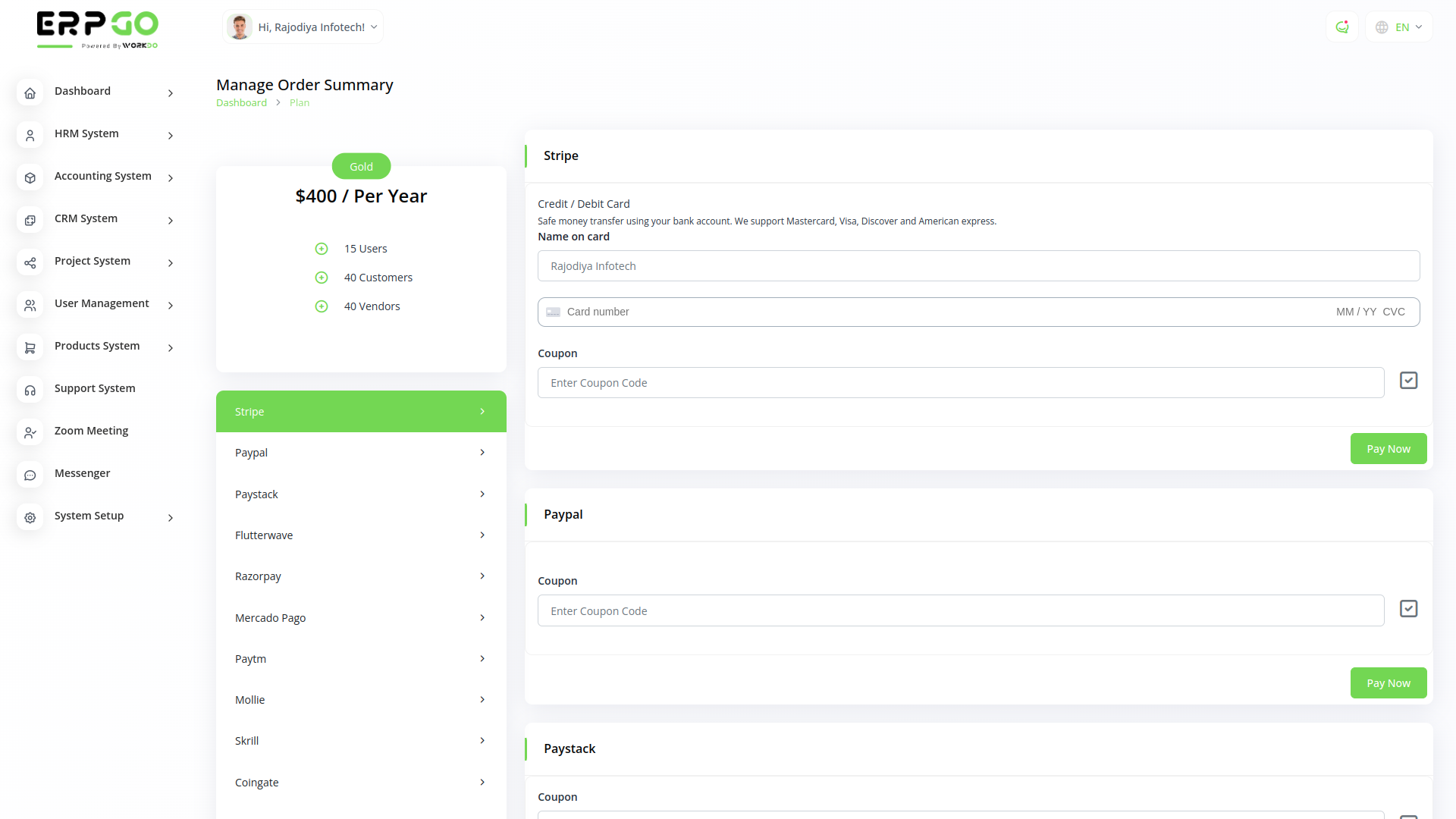Select the Razorpay payment tab
Viewport: 1456px width, 819px height.
(x=361, y=576)
